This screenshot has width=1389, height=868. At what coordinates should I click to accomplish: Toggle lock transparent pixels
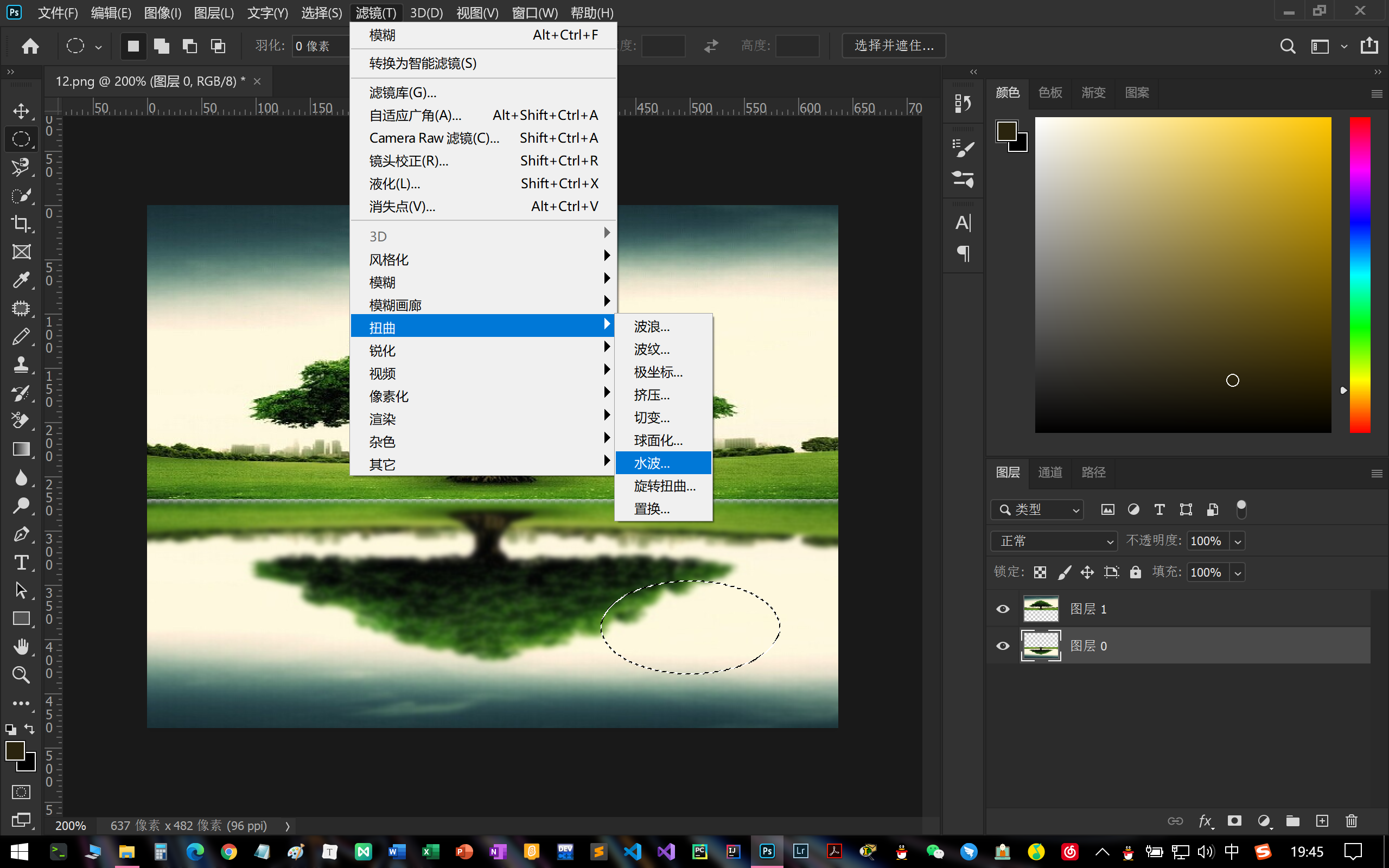(x=1040, y=572)
